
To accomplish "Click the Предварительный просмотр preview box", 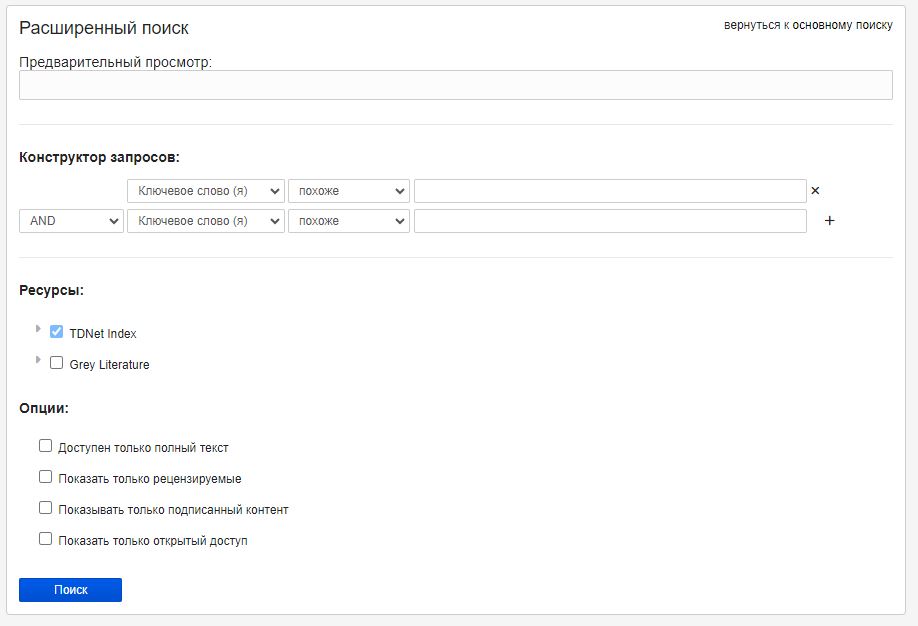I will point(455,85).
